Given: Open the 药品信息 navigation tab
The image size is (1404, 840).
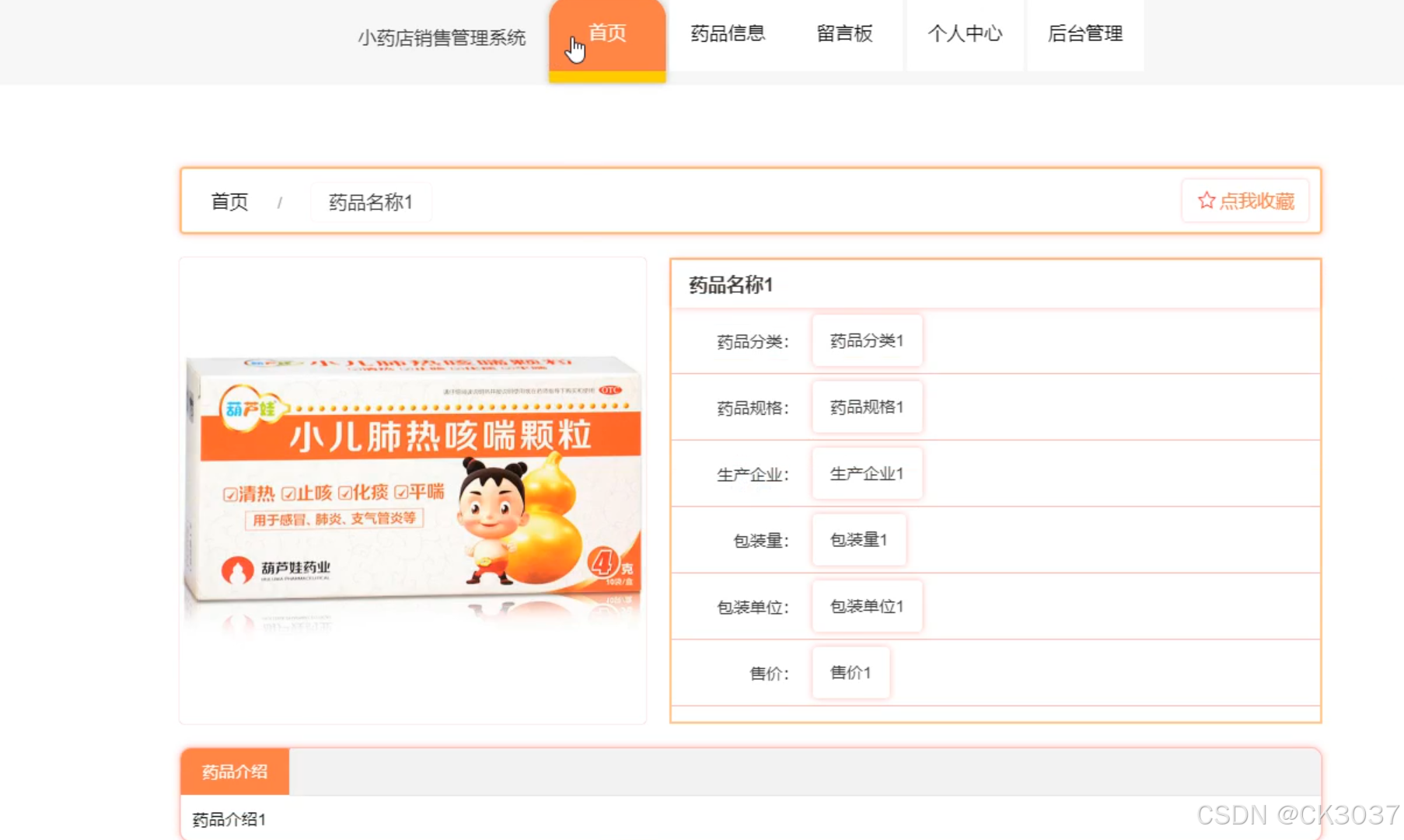Looking at the screenshot, I should (x=728, y=34).
